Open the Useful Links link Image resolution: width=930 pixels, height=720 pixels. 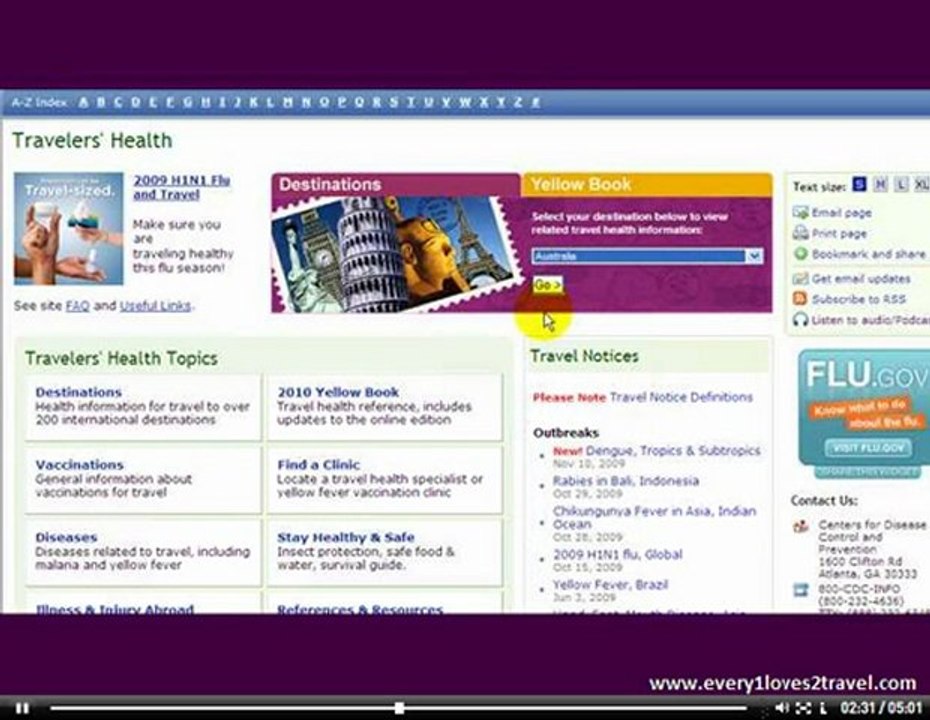[155, 306]
